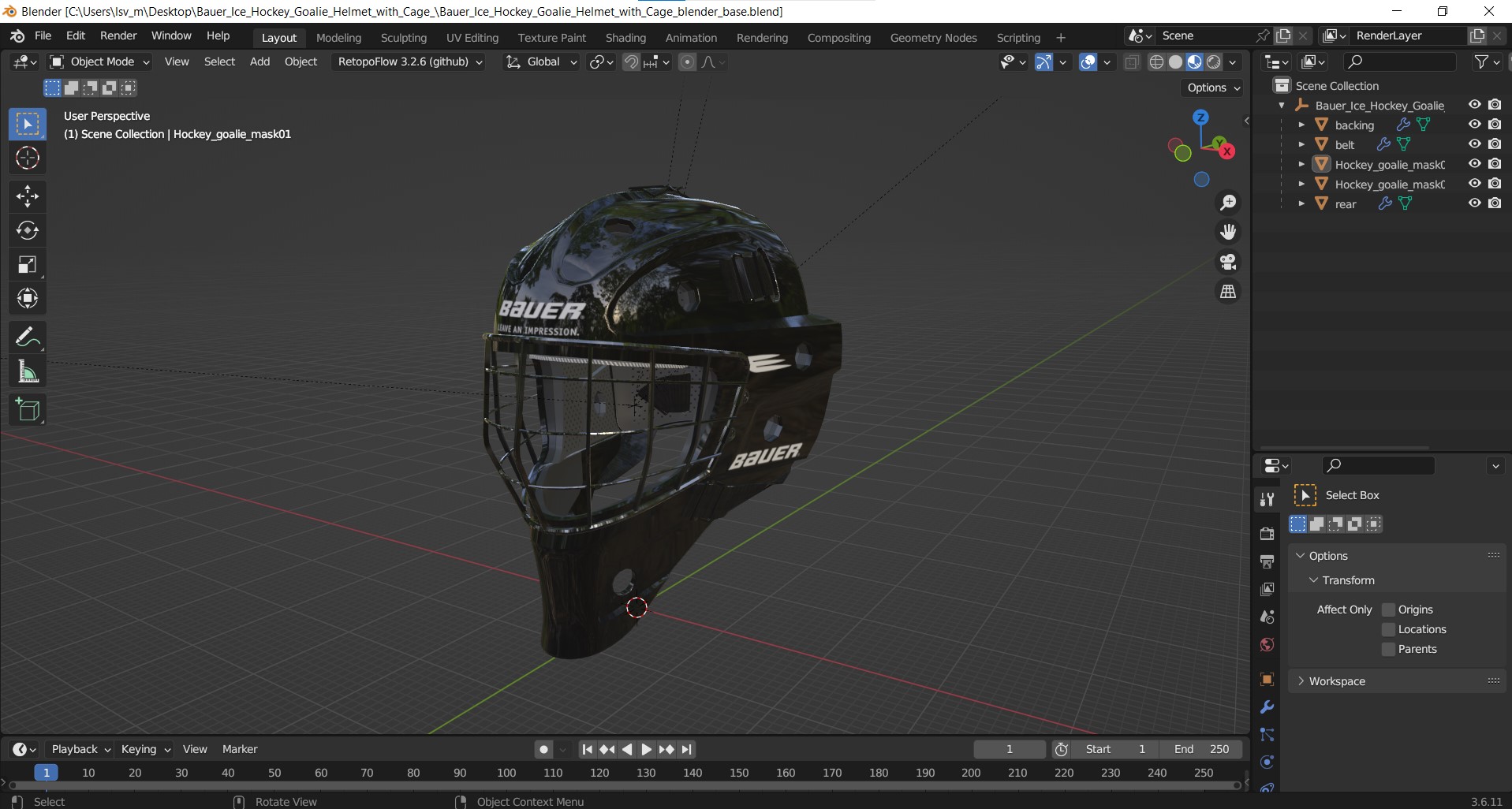The width and height of the screenshot is (1512, 809).
Task: Jump to the last frame
Action: click(687, 750)
